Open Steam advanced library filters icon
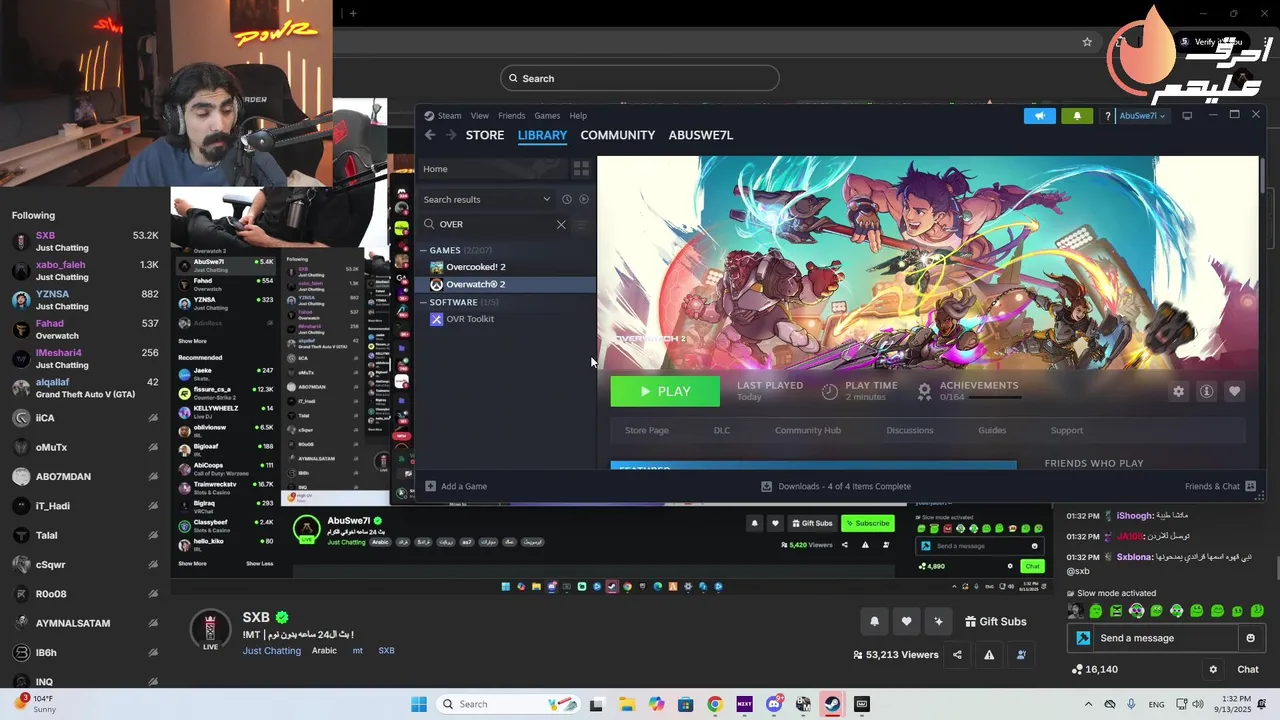Screen dimensions: 1280x720 [x=582, y=224]
